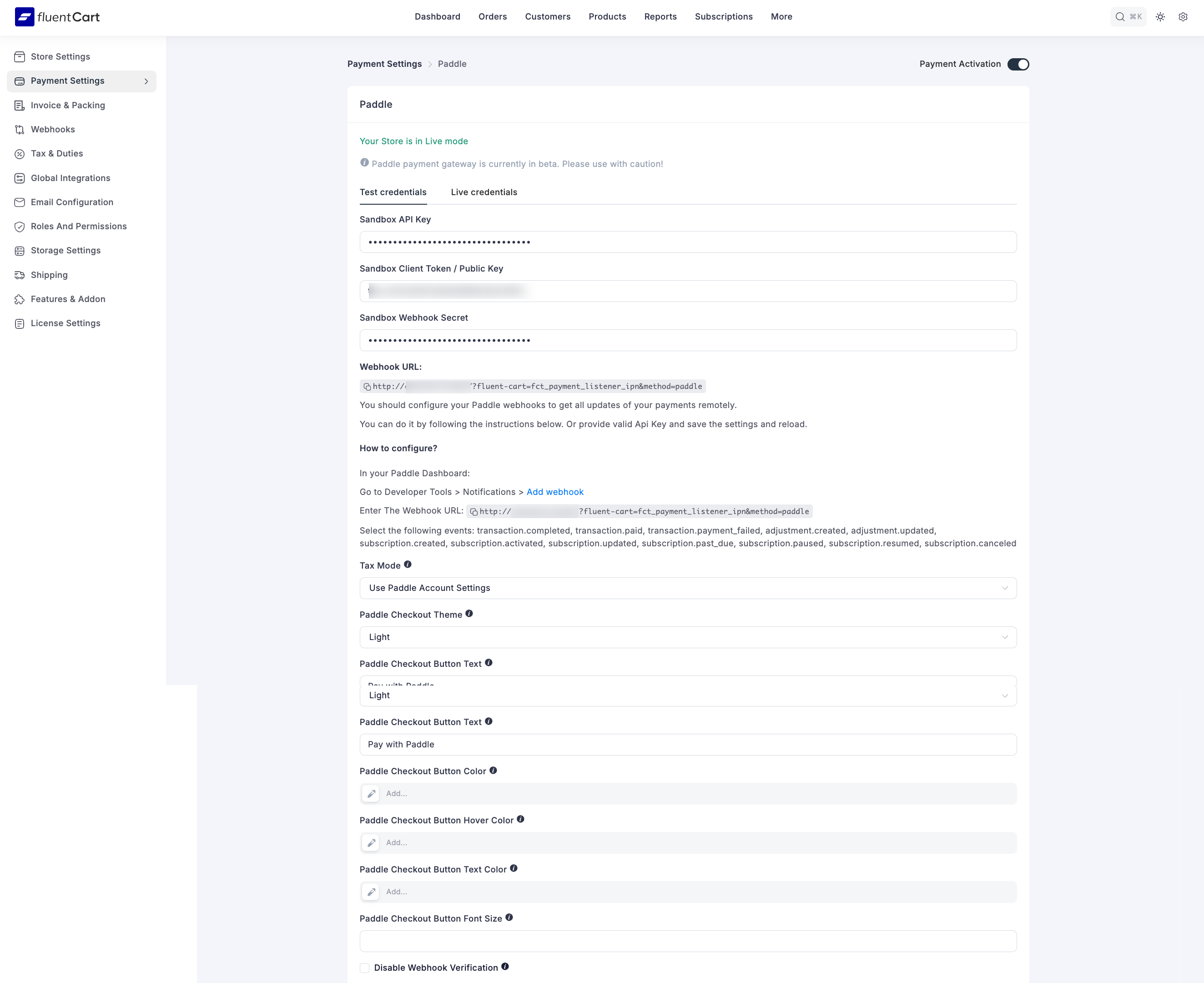The image size is (1204, 983).
Task: Check Disable Webhook Verification checkbox
Action: [x=364, y=968]
